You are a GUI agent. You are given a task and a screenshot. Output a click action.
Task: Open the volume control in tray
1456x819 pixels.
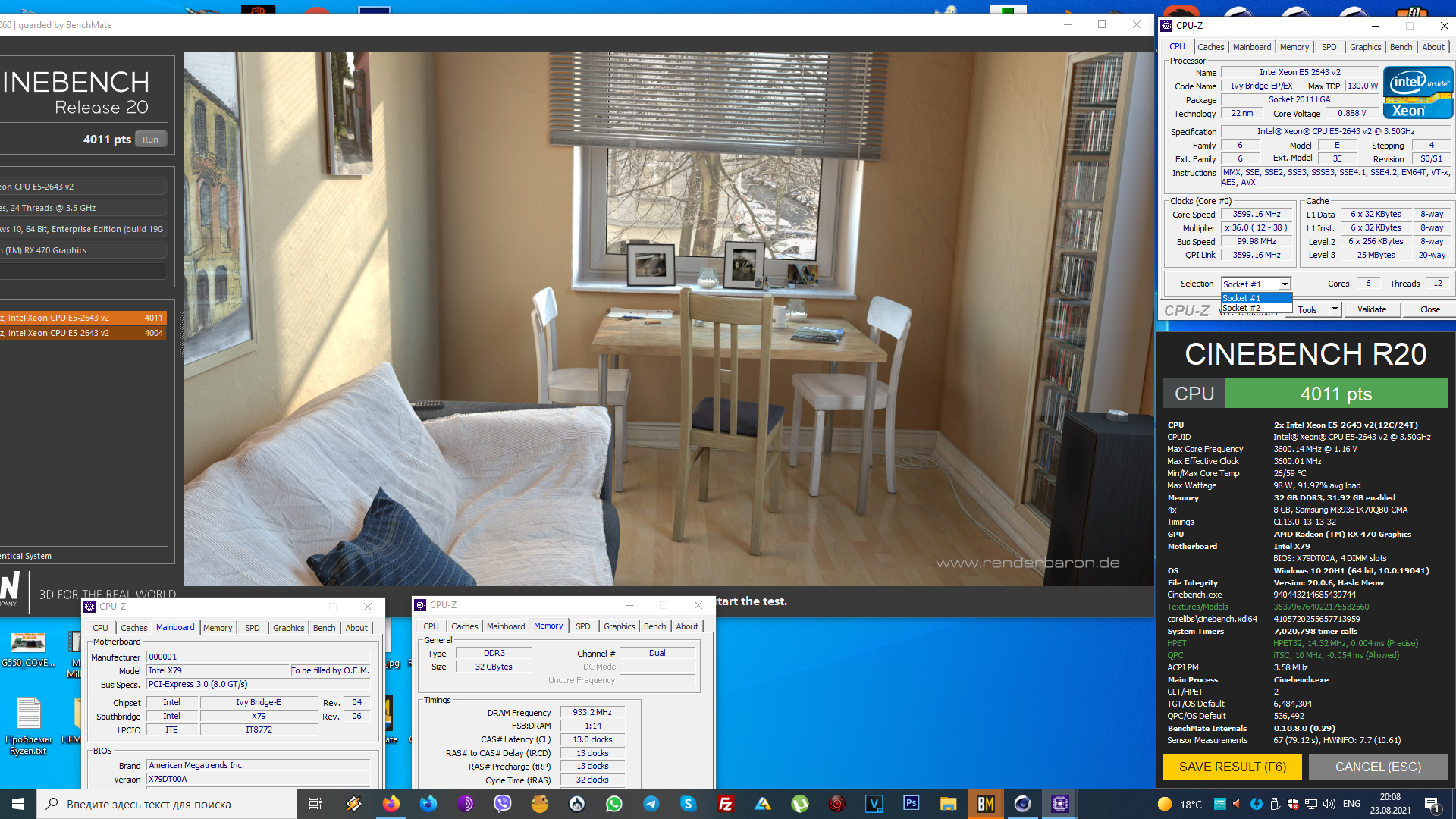click(1330, 804)
